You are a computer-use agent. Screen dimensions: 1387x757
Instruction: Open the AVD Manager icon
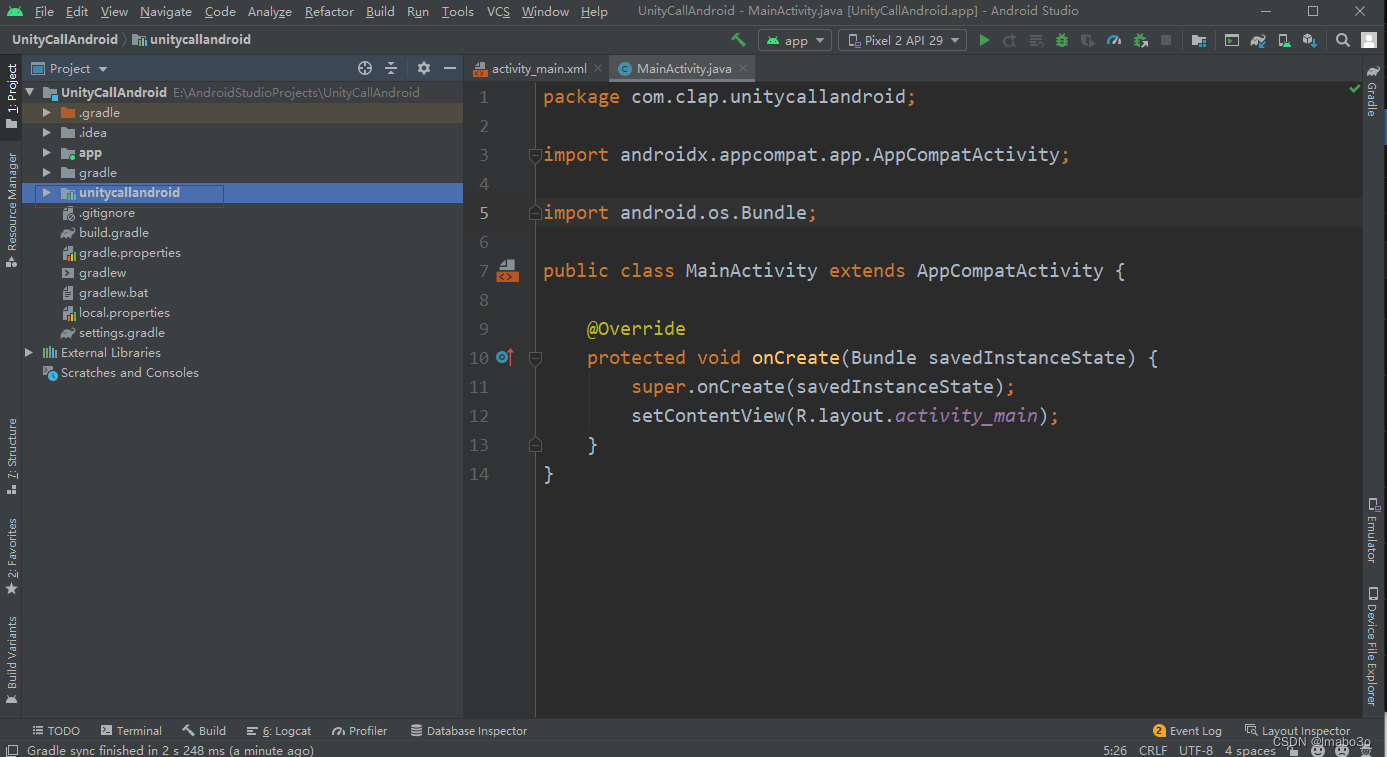[1284, 41]
